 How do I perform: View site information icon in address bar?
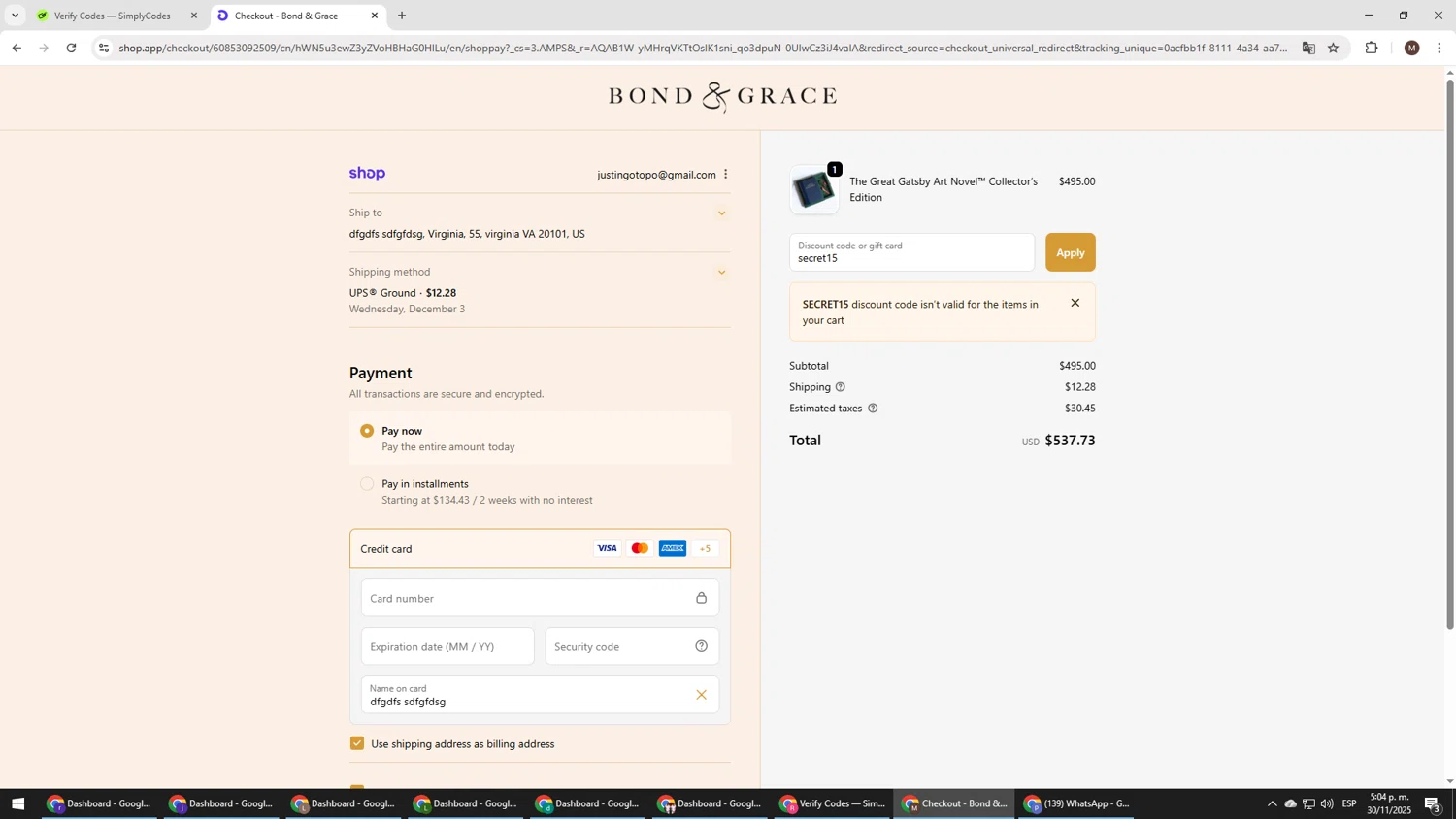[104, 48]
